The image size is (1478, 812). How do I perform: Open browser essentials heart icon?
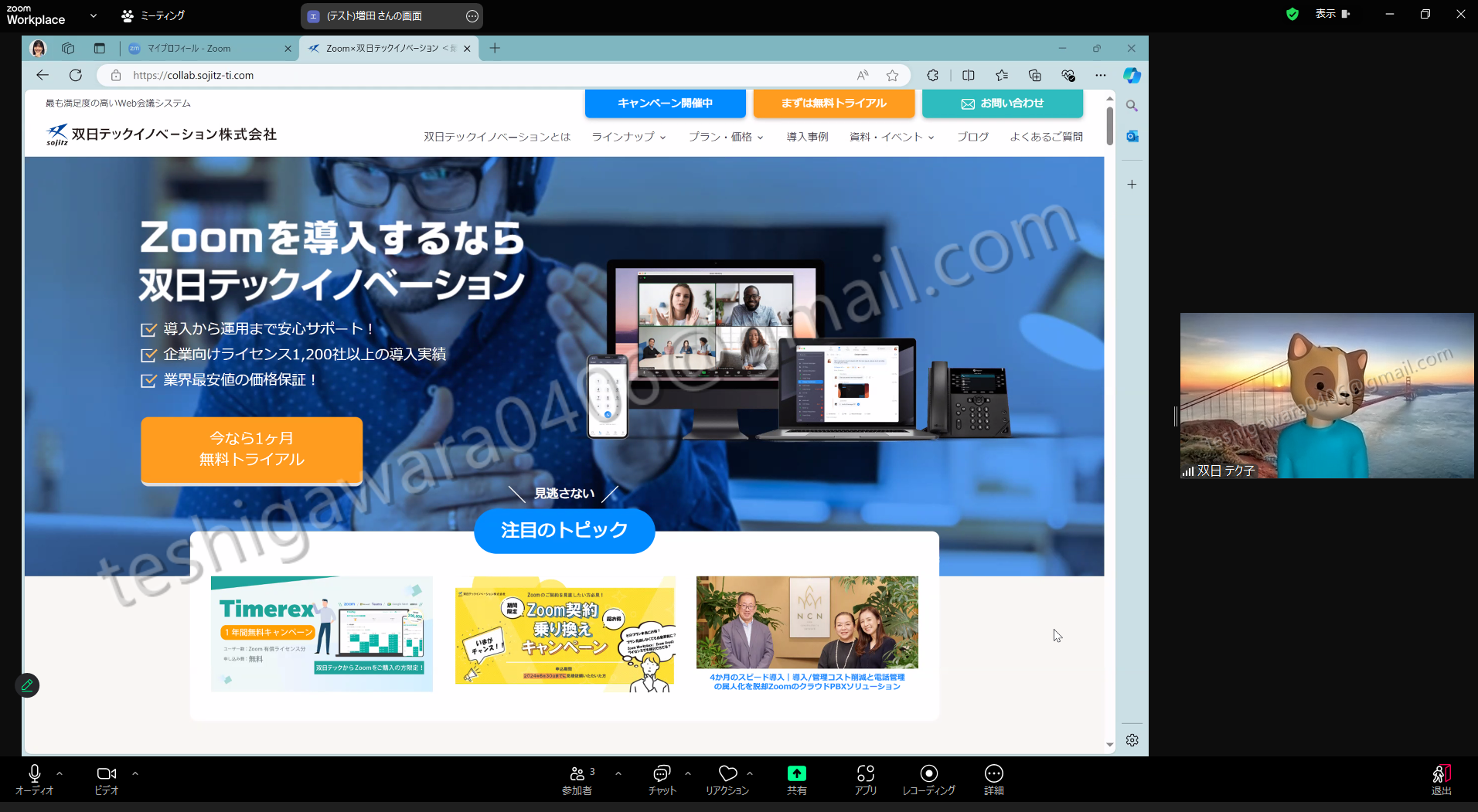pos(1068,75)
